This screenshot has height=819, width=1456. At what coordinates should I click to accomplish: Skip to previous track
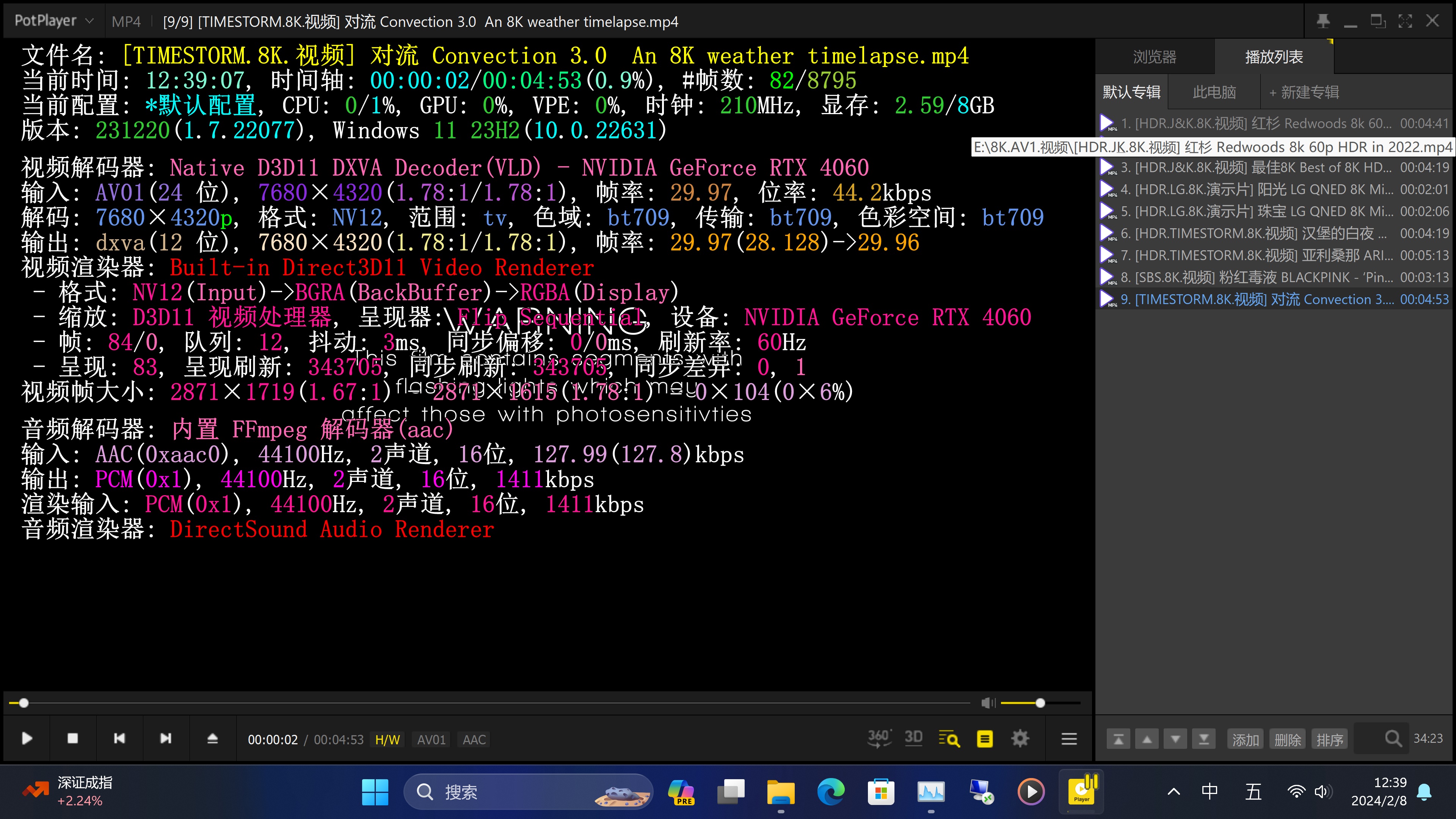click(x=119, y=739)
